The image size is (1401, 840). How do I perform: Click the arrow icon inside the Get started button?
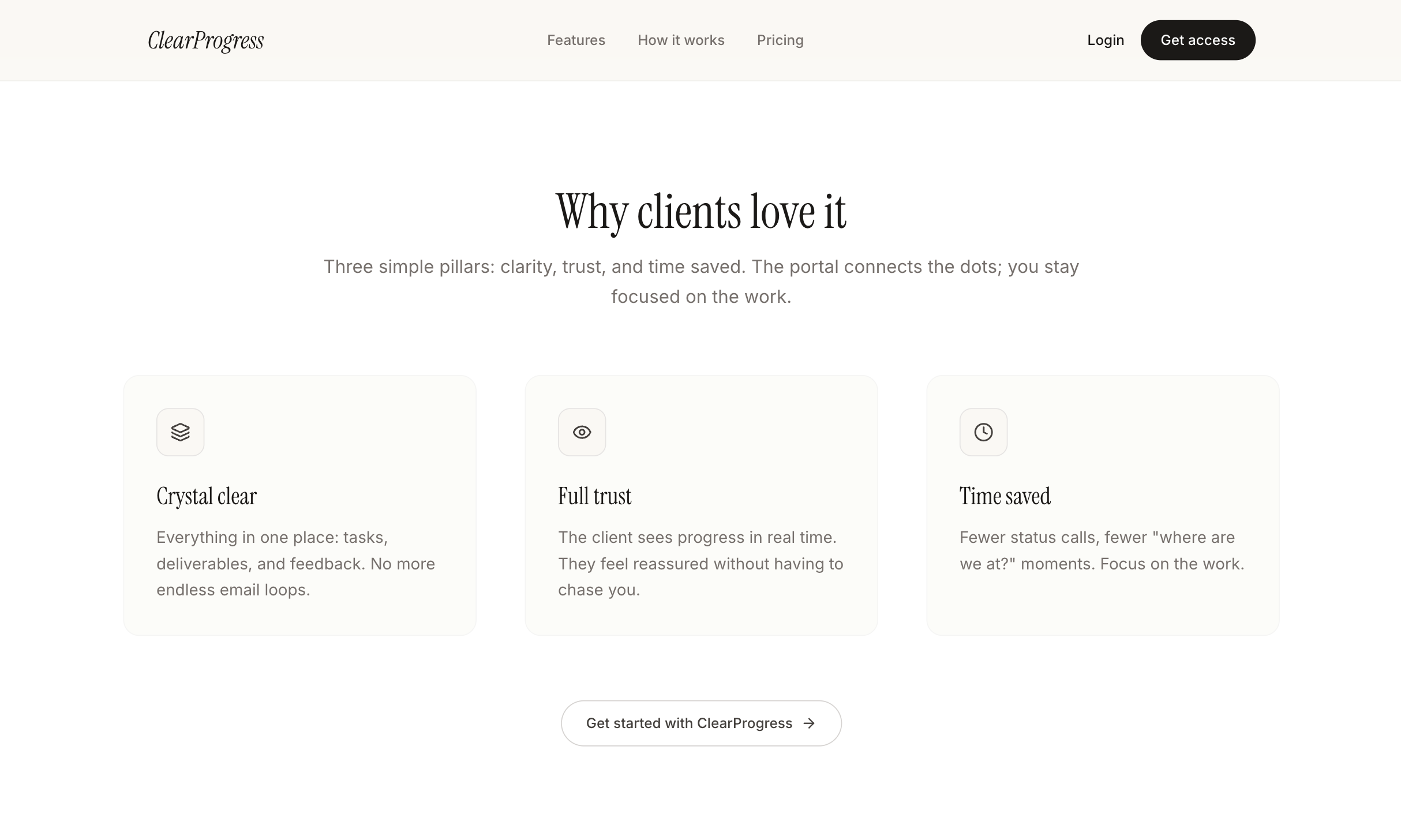[x=809, y=723]
